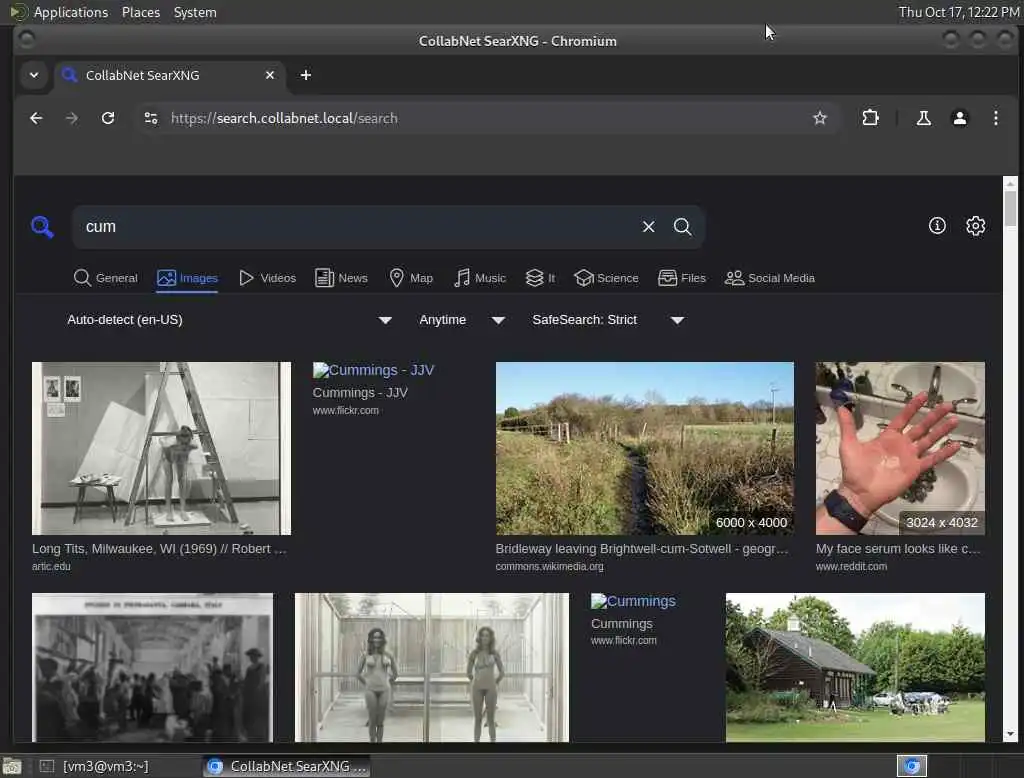The height and width of the screenshot is (778, 1024).
Task: Open the System menu
Action: [x=195, y=12]
